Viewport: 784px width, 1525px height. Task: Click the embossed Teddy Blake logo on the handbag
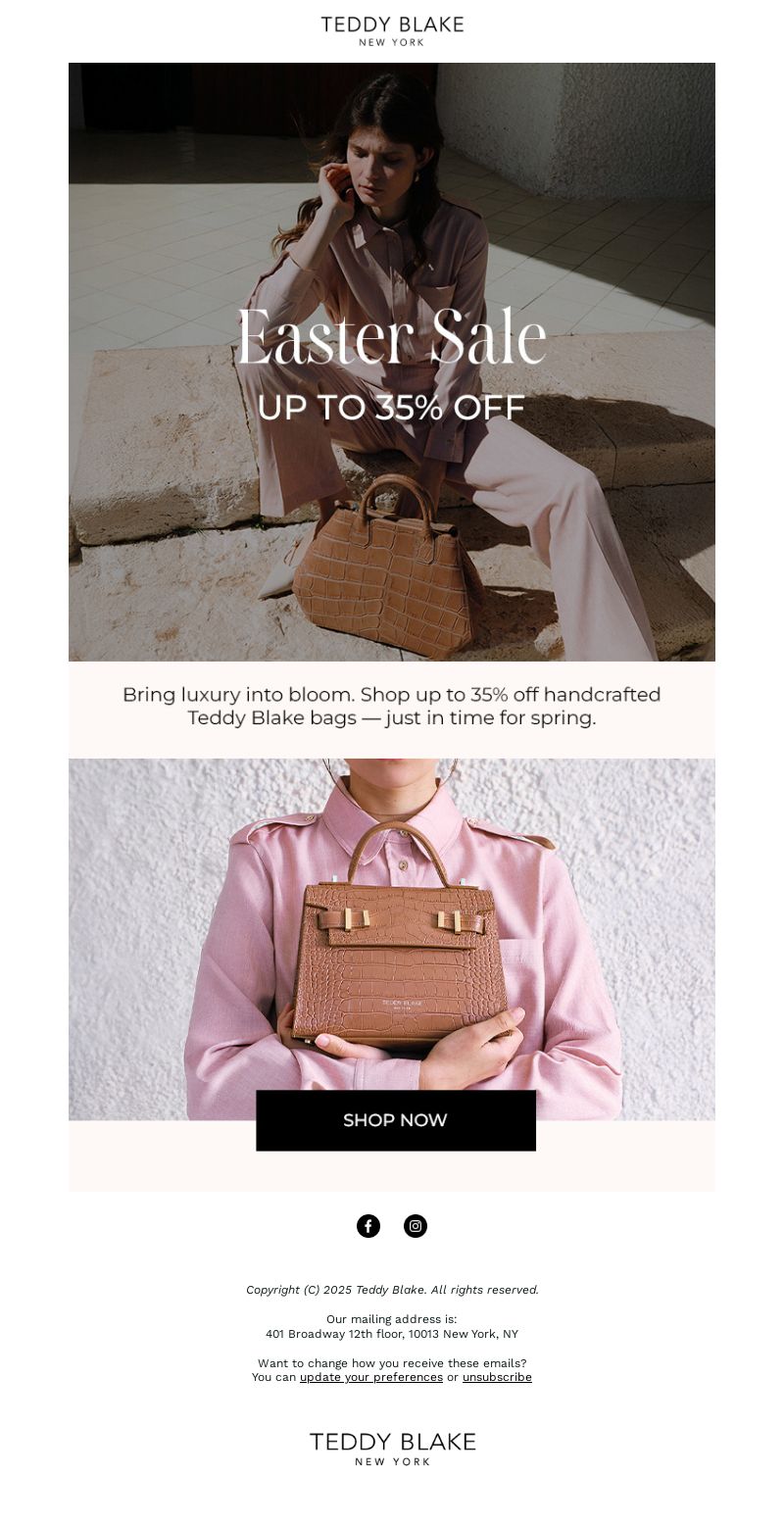[402, 1005]
